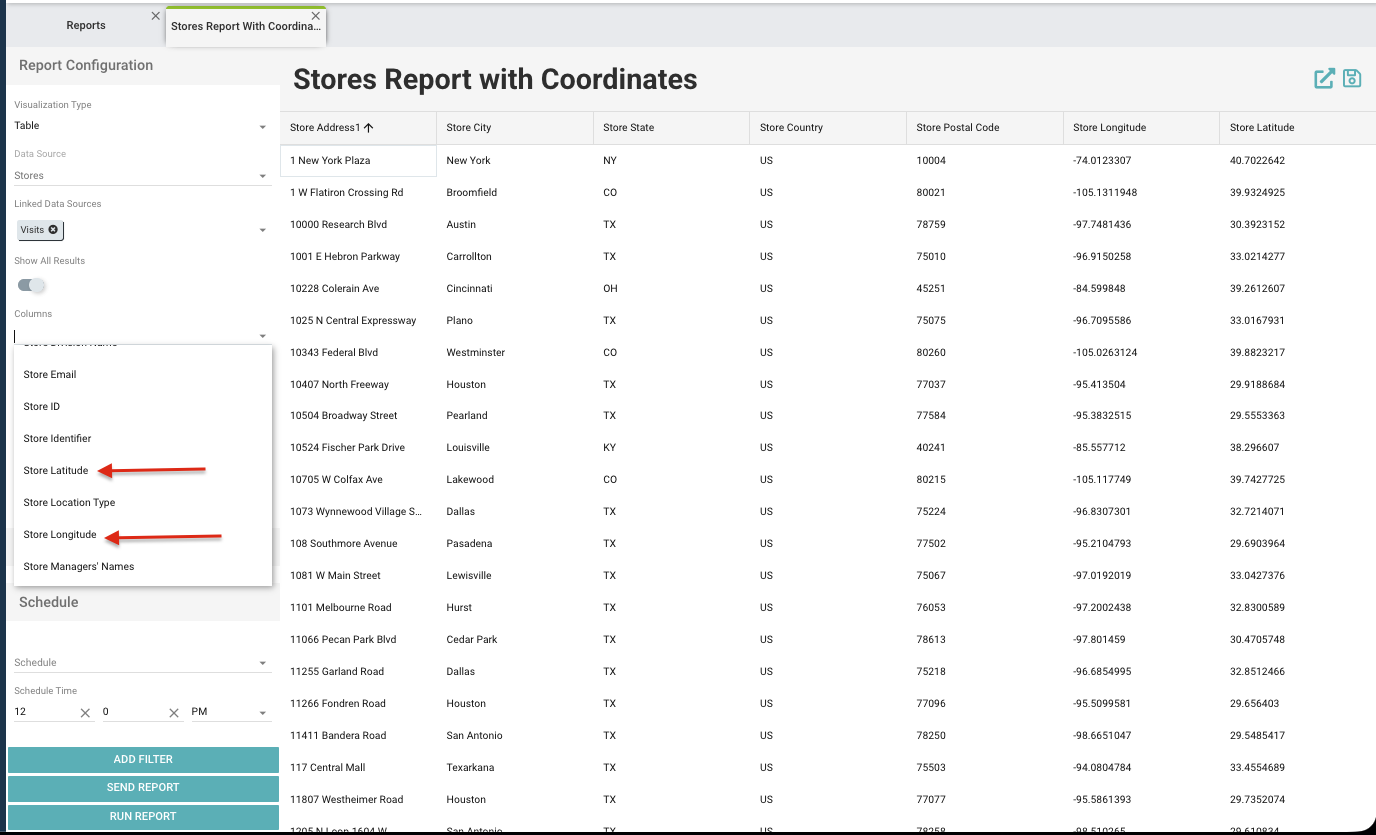The height and width of the screenshot is (835, 1376).
Task: Click latitude value 29.656403
Action: click(1298, 704)
